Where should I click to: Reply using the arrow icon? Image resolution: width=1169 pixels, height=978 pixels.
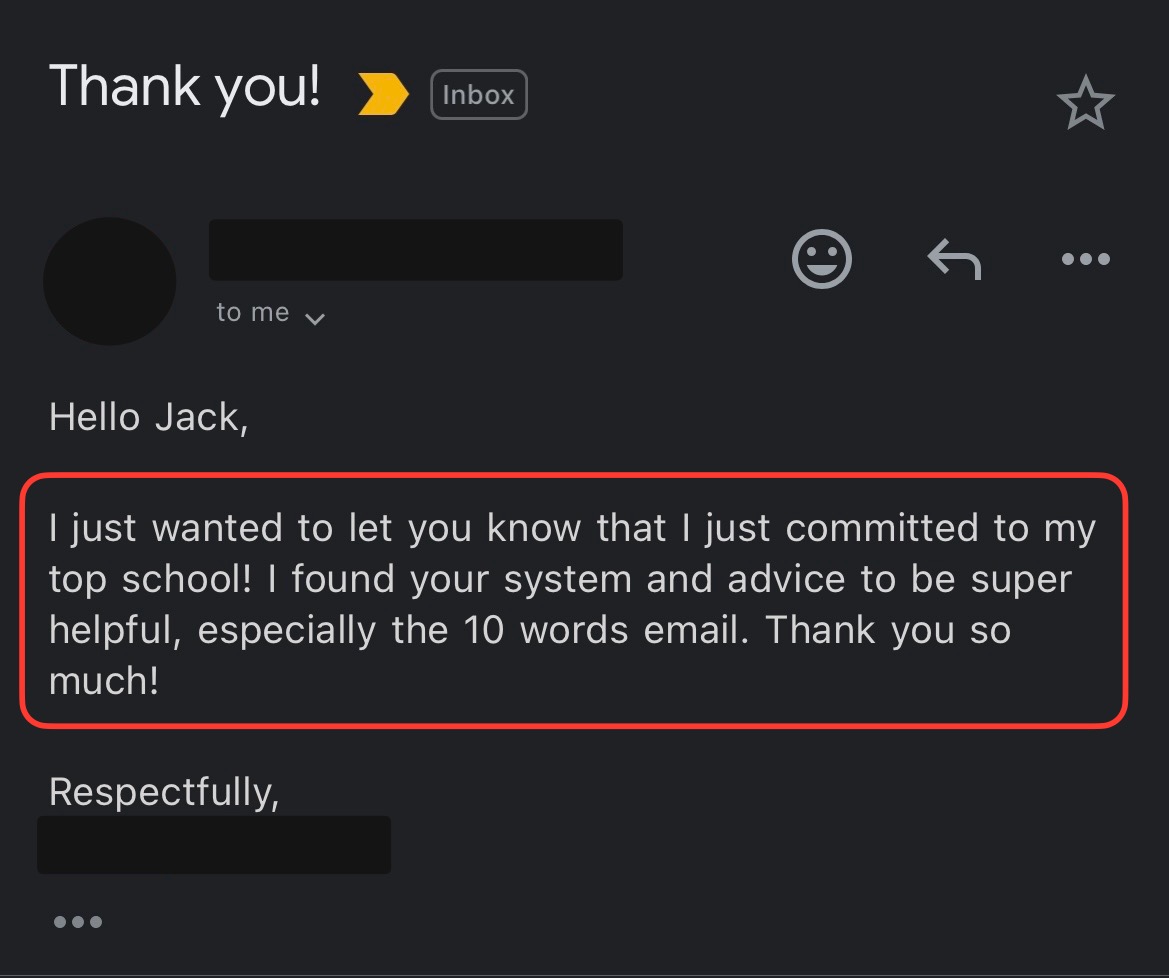[x=954, y=260]
